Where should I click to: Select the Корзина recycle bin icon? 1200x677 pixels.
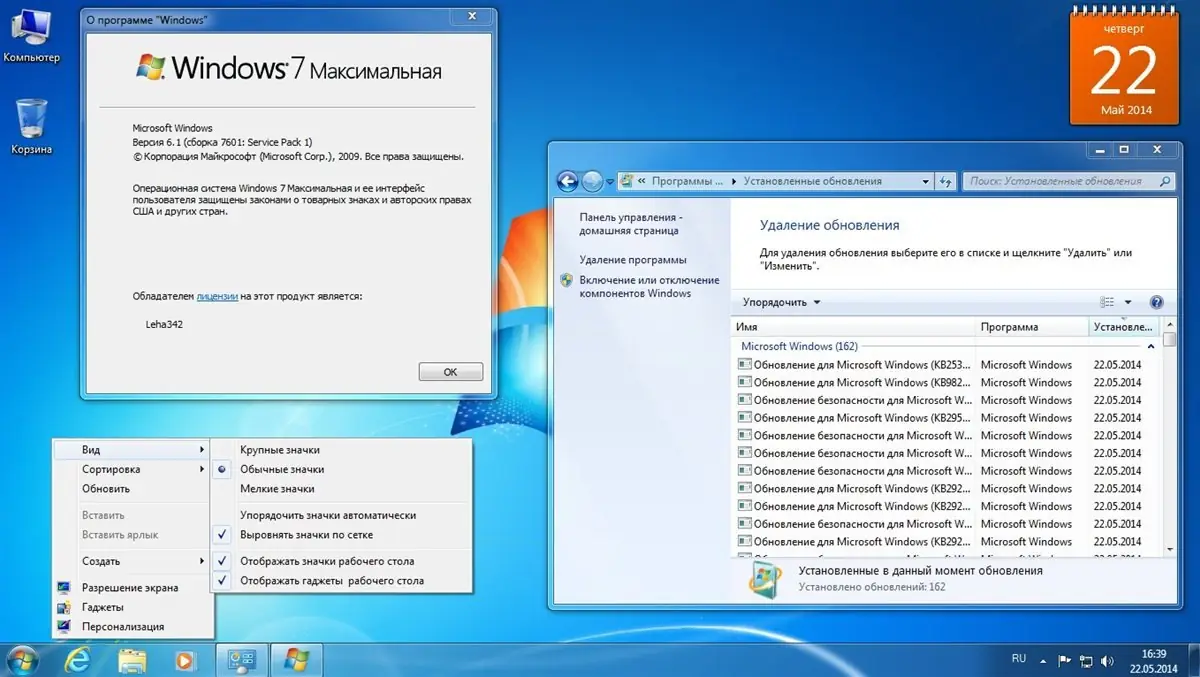(31, 126)
